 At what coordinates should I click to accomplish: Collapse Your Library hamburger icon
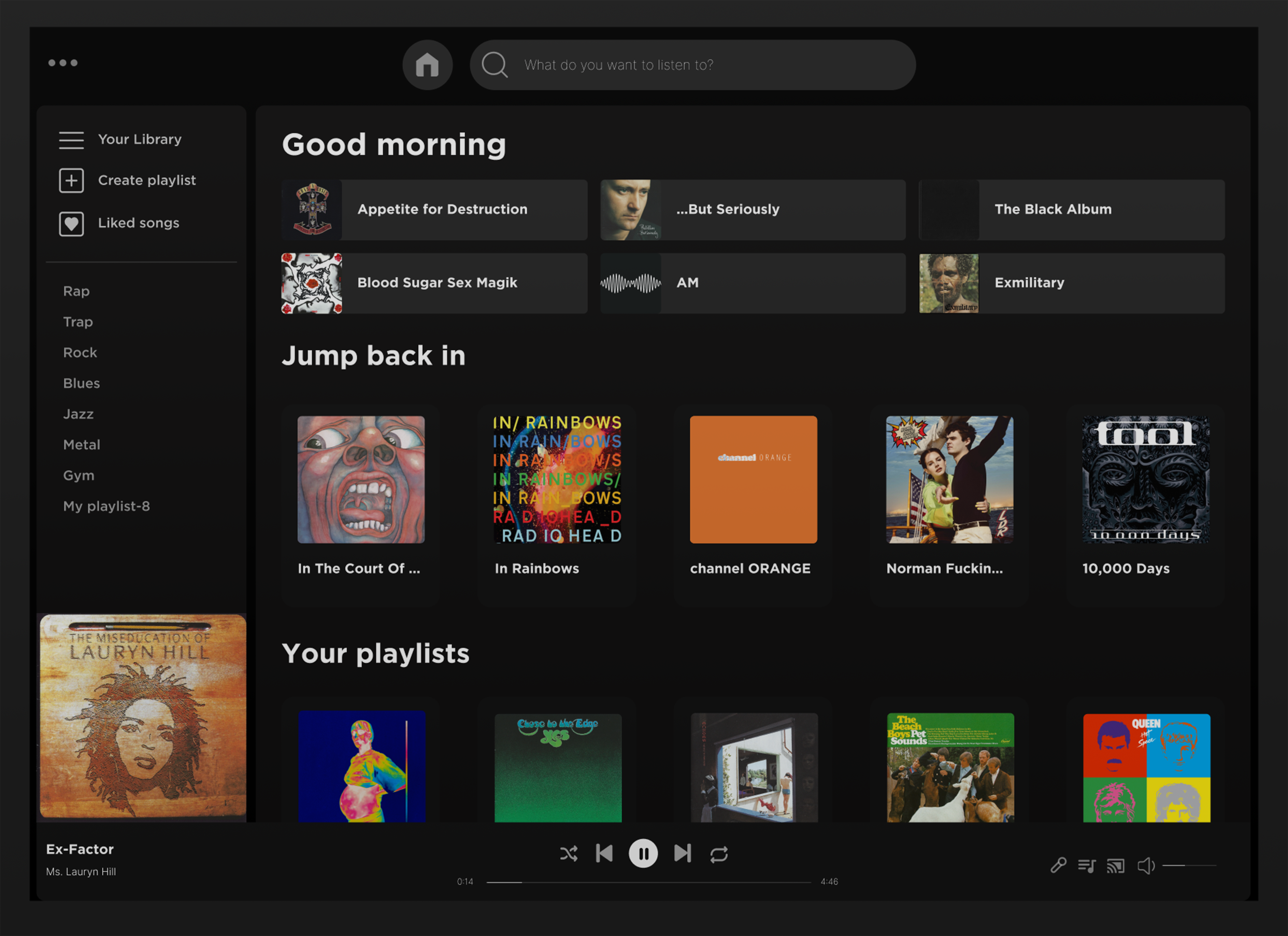71,140
